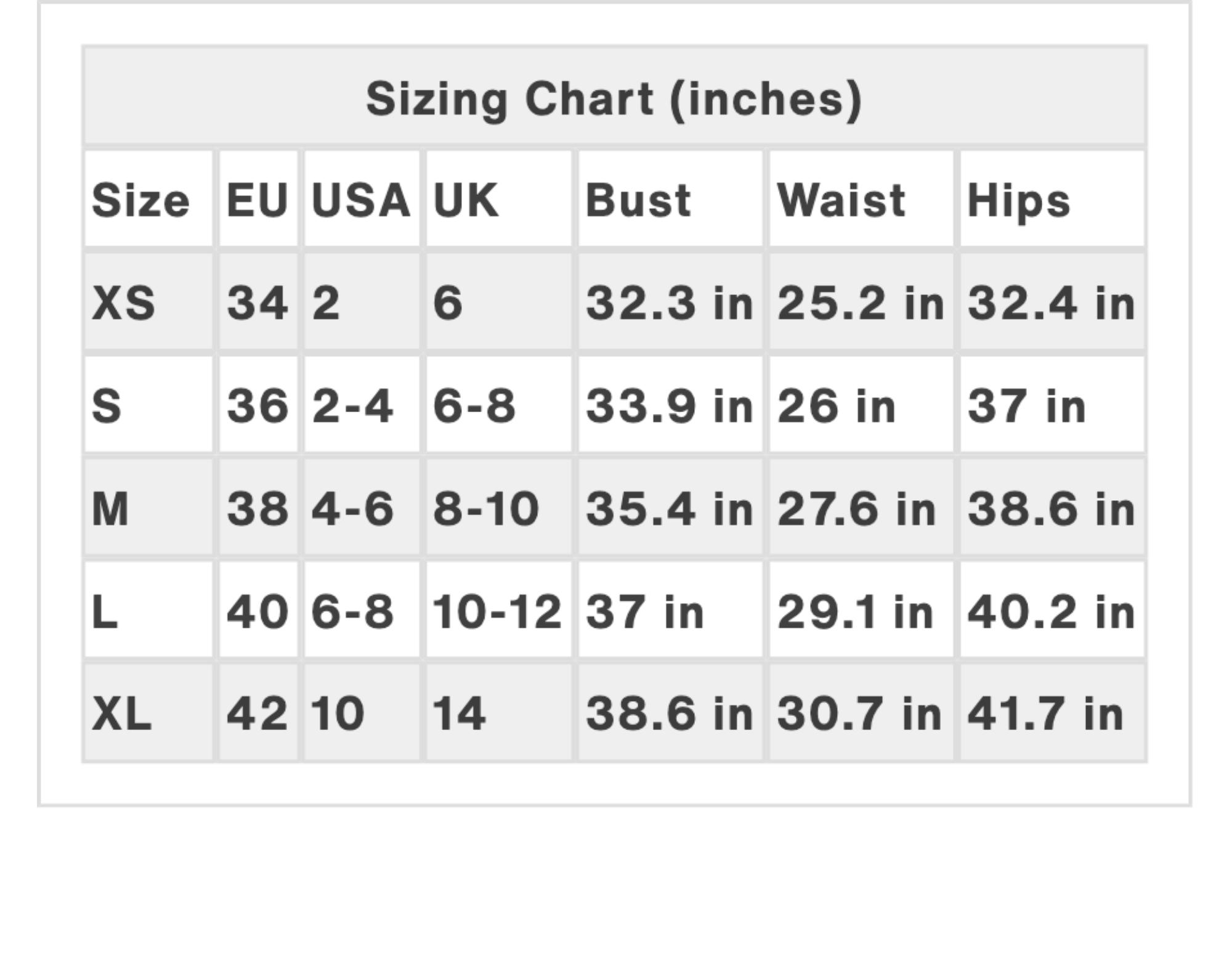Click the 30.7 in waist cell
Image resolution: width=1232 pixels, height=966 pixels.
tap(859, 714)
